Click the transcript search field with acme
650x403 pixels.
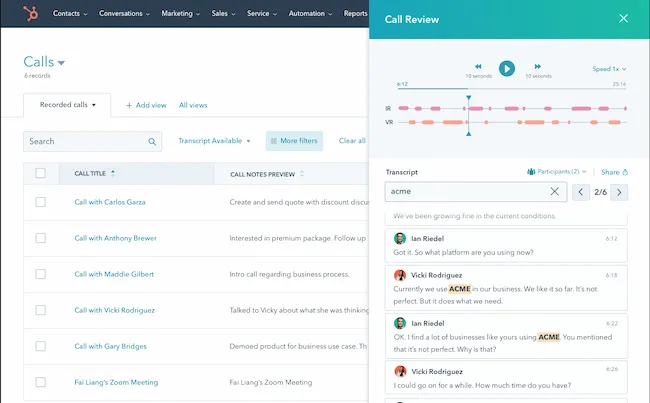click(x=476, y=192)
